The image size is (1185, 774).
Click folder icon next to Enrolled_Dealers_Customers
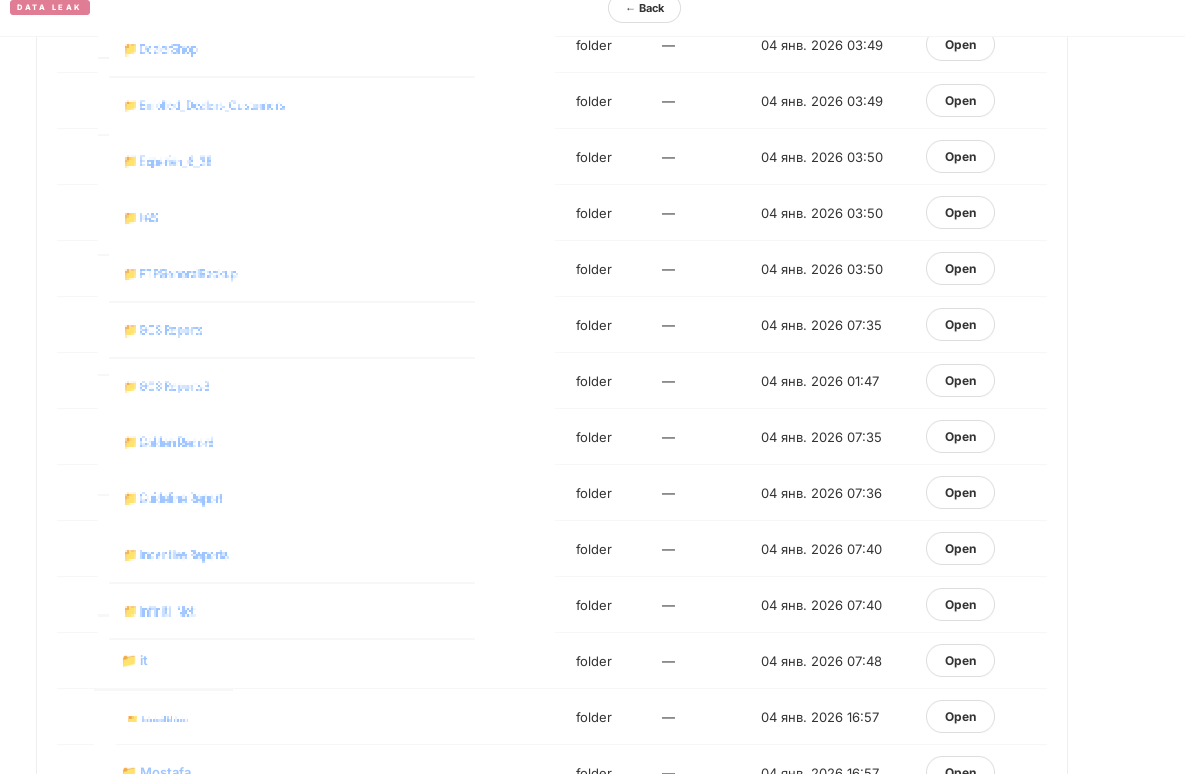click(x=130, y=106)
